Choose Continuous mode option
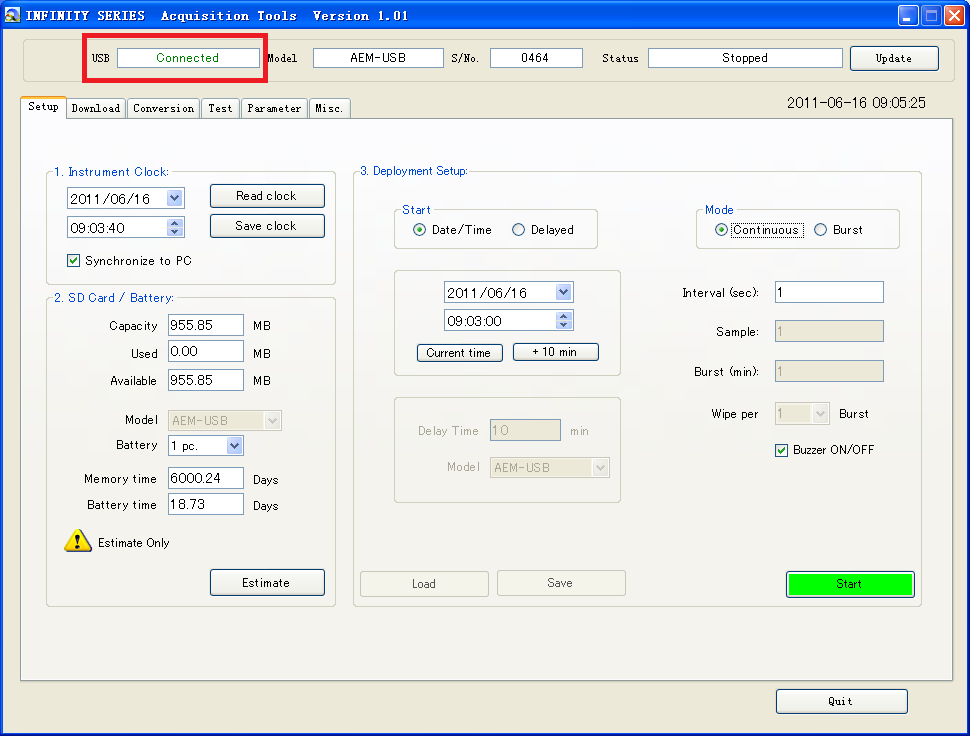Image resolution: width=970 pixels, height=736 pixels. (x=721, y=230)
